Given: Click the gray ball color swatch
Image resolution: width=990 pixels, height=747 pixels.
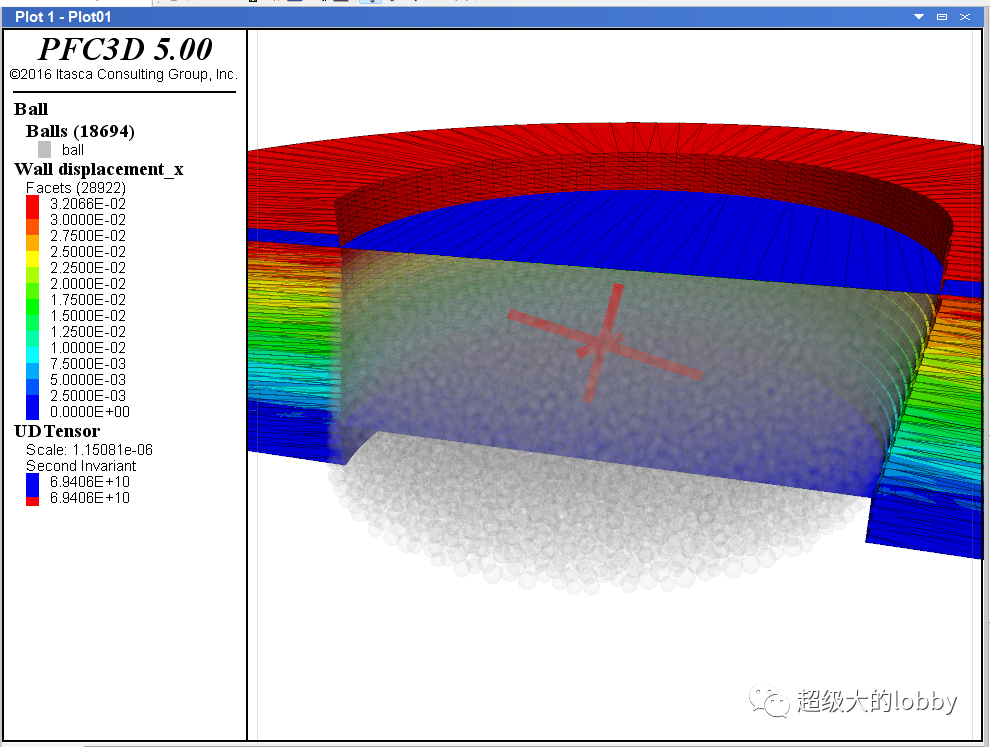Looking at the screenshot, I should pyautogui.click(x=44, y=150).
